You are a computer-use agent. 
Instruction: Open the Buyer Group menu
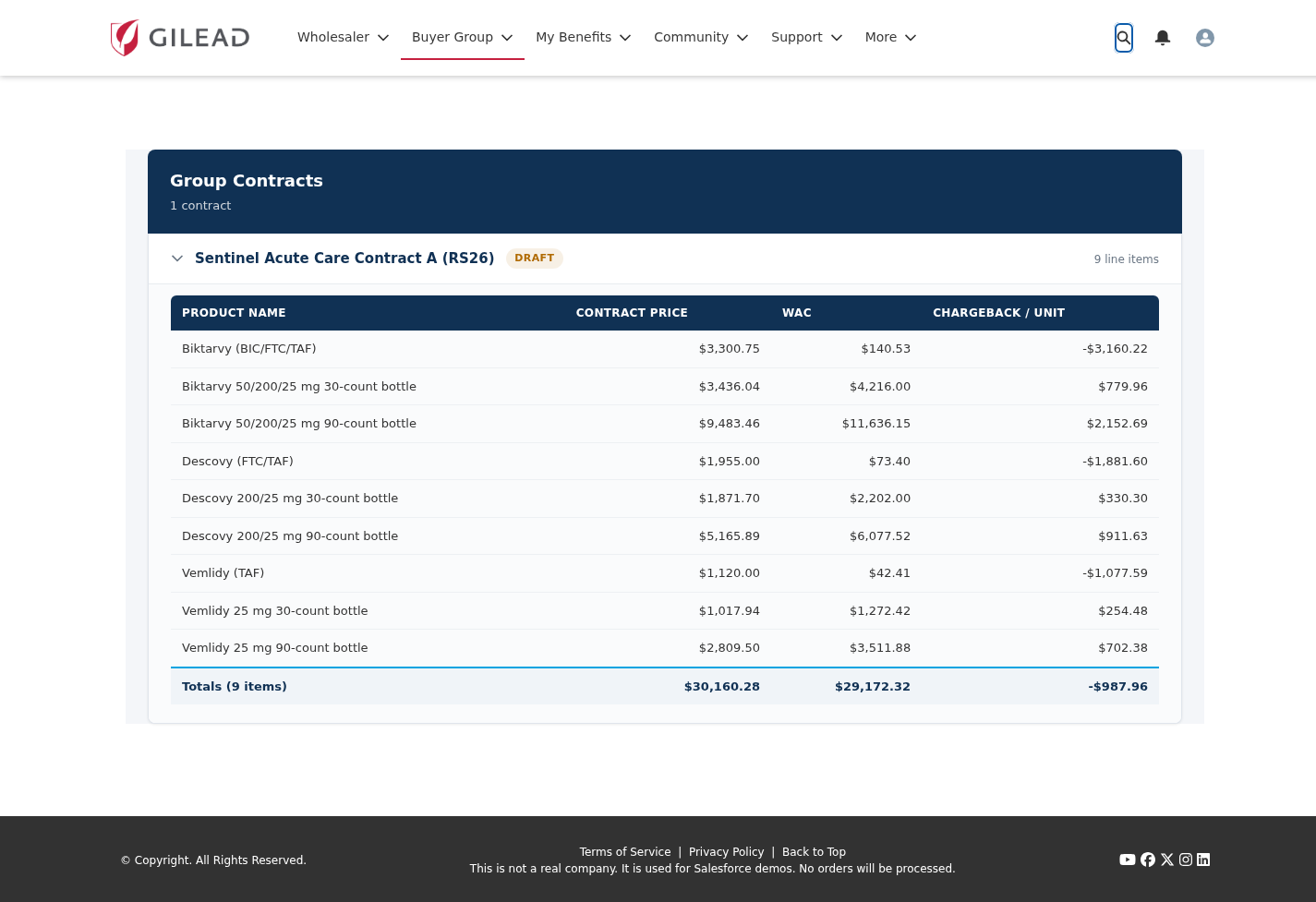[x=463, y=38]
